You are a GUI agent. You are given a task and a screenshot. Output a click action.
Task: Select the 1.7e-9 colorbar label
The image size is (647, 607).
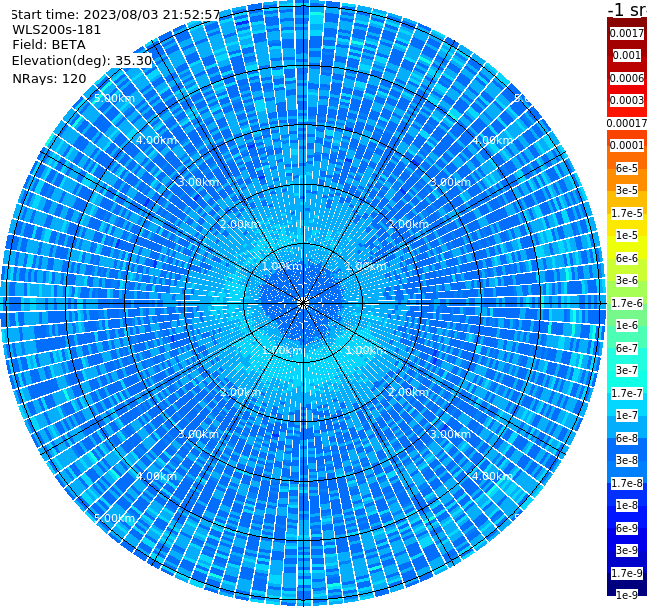point(627,573)
